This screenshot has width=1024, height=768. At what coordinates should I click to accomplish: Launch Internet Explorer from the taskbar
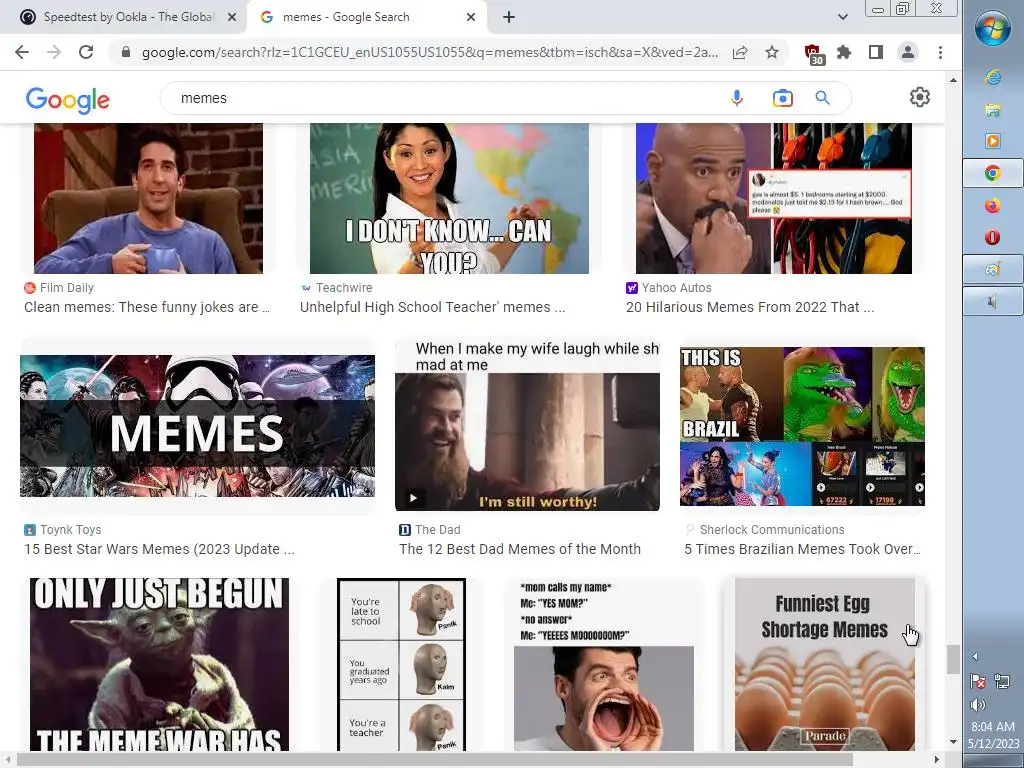coord(993,77)
